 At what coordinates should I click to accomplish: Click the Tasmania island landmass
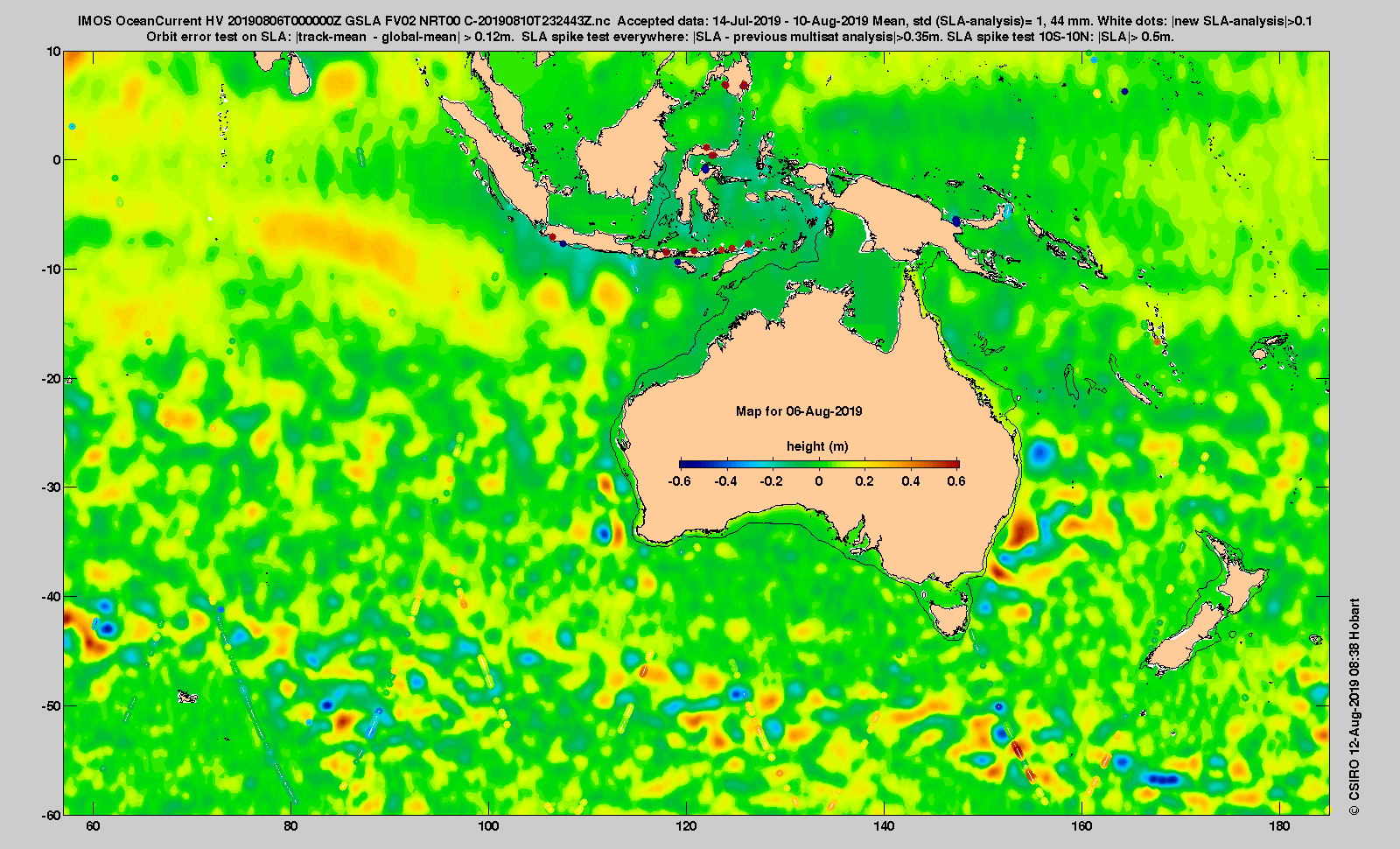coord(948,616)
